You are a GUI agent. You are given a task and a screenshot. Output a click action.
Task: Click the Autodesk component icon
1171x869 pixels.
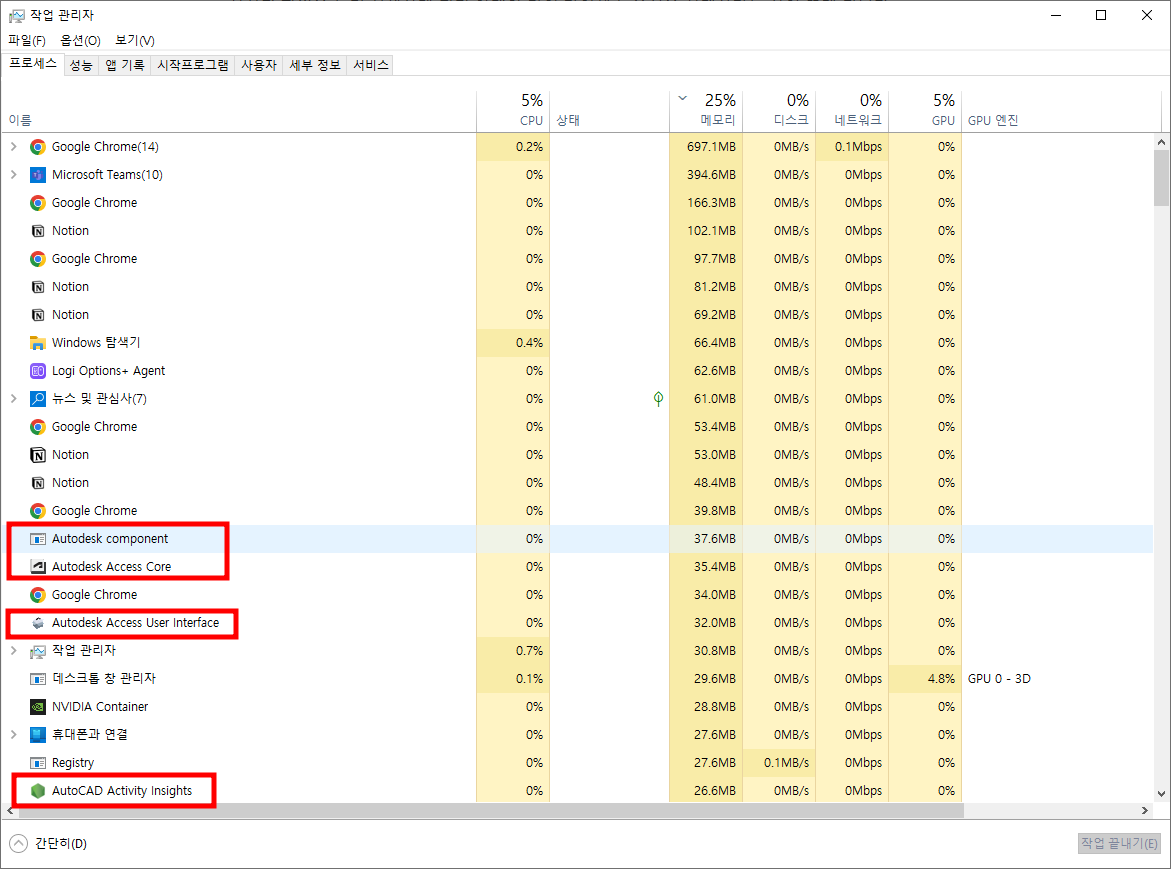click(37, 539)
